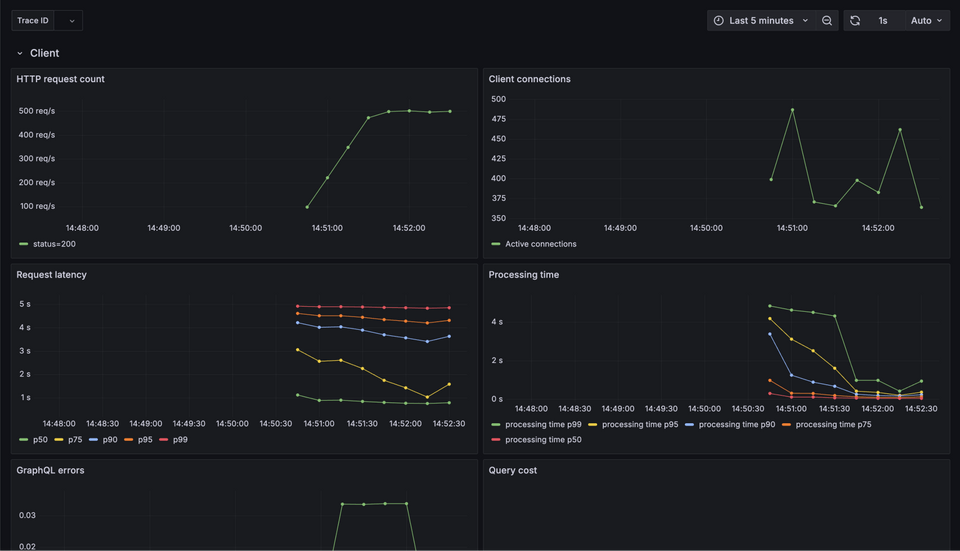The width and height of the screenshot is (960, 551).
Task: Toggle the p90 latency legend series
Action: tap(110, 440)
